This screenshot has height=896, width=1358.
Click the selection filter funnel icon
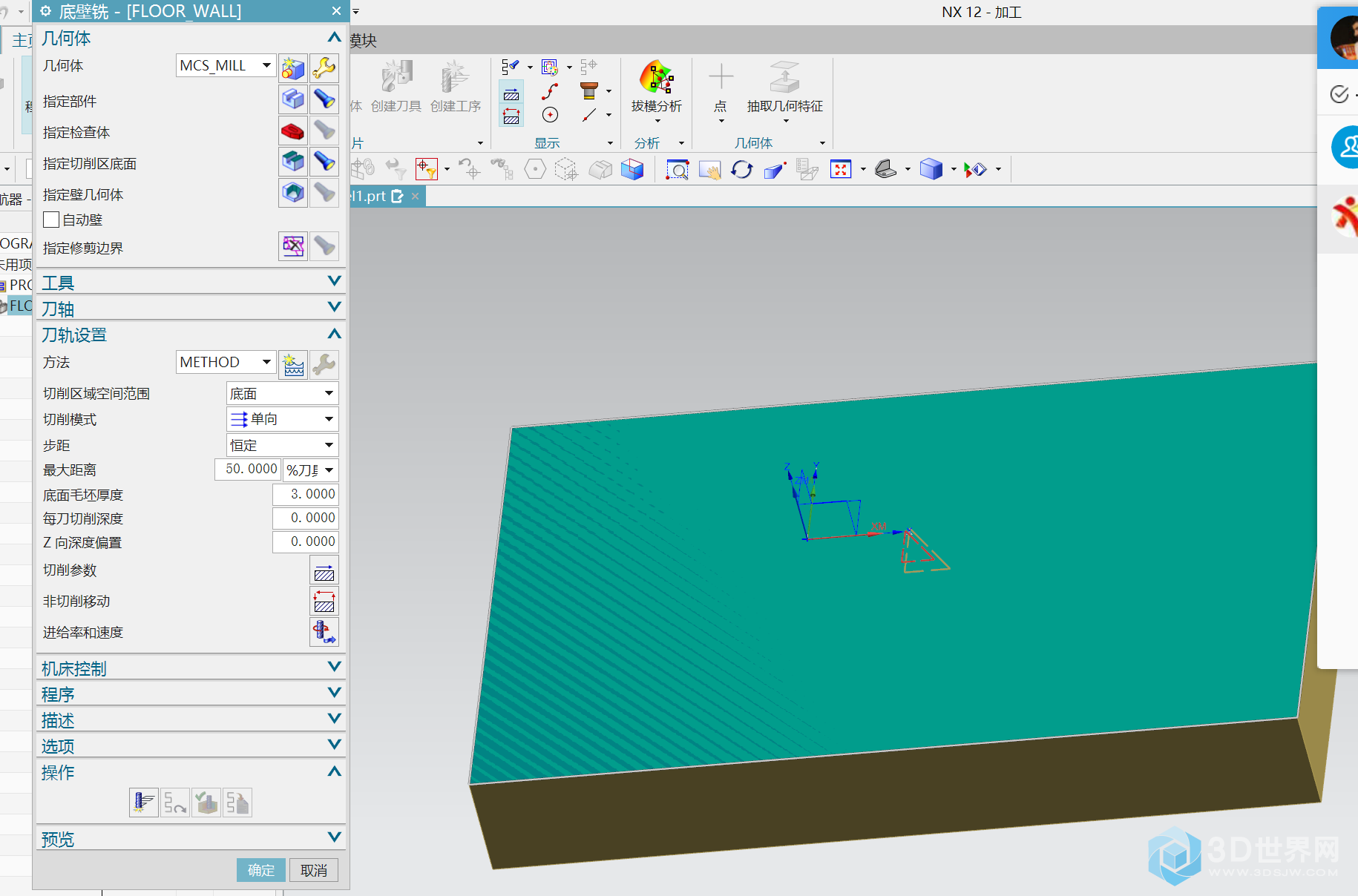(427, 170)
